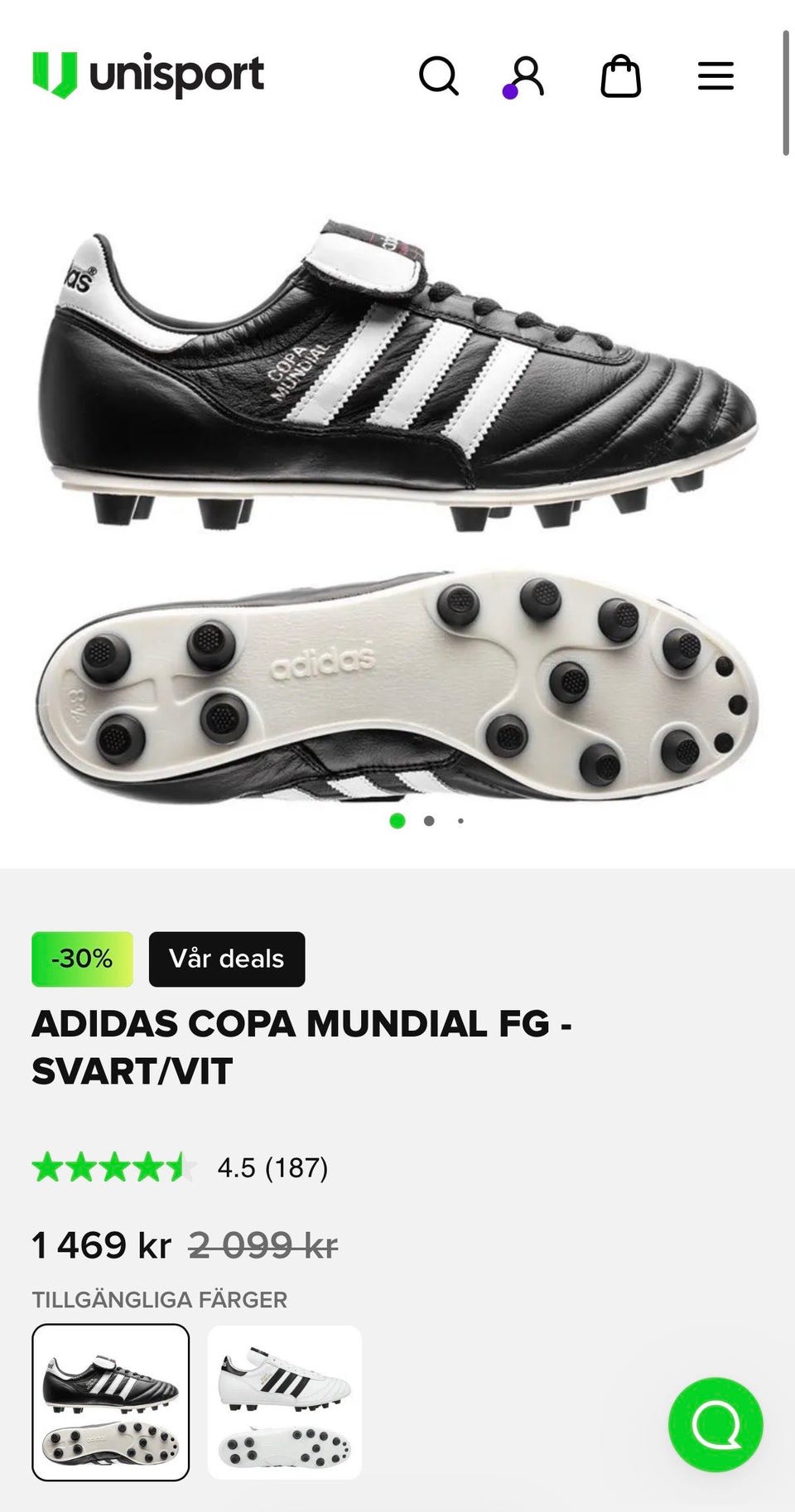Viewport: 795px width, 1512px height.
Task: Open the 4.5 (187) reviews link
Action: pyautogui.click(x=272, y=1167)
